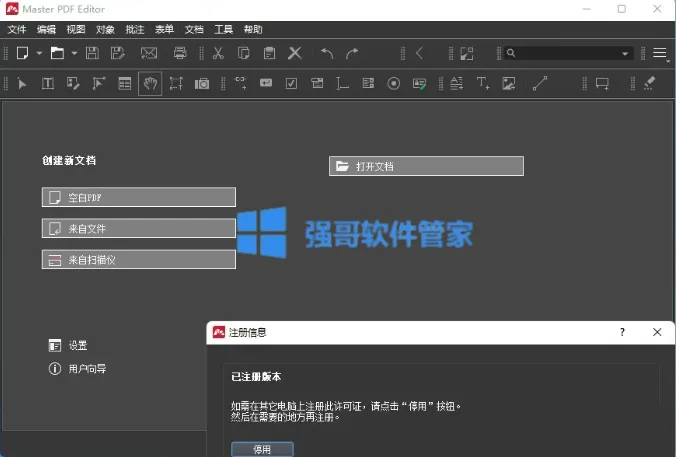
Task: Open the 批注 menu
Action: click(x=135, y=29)
